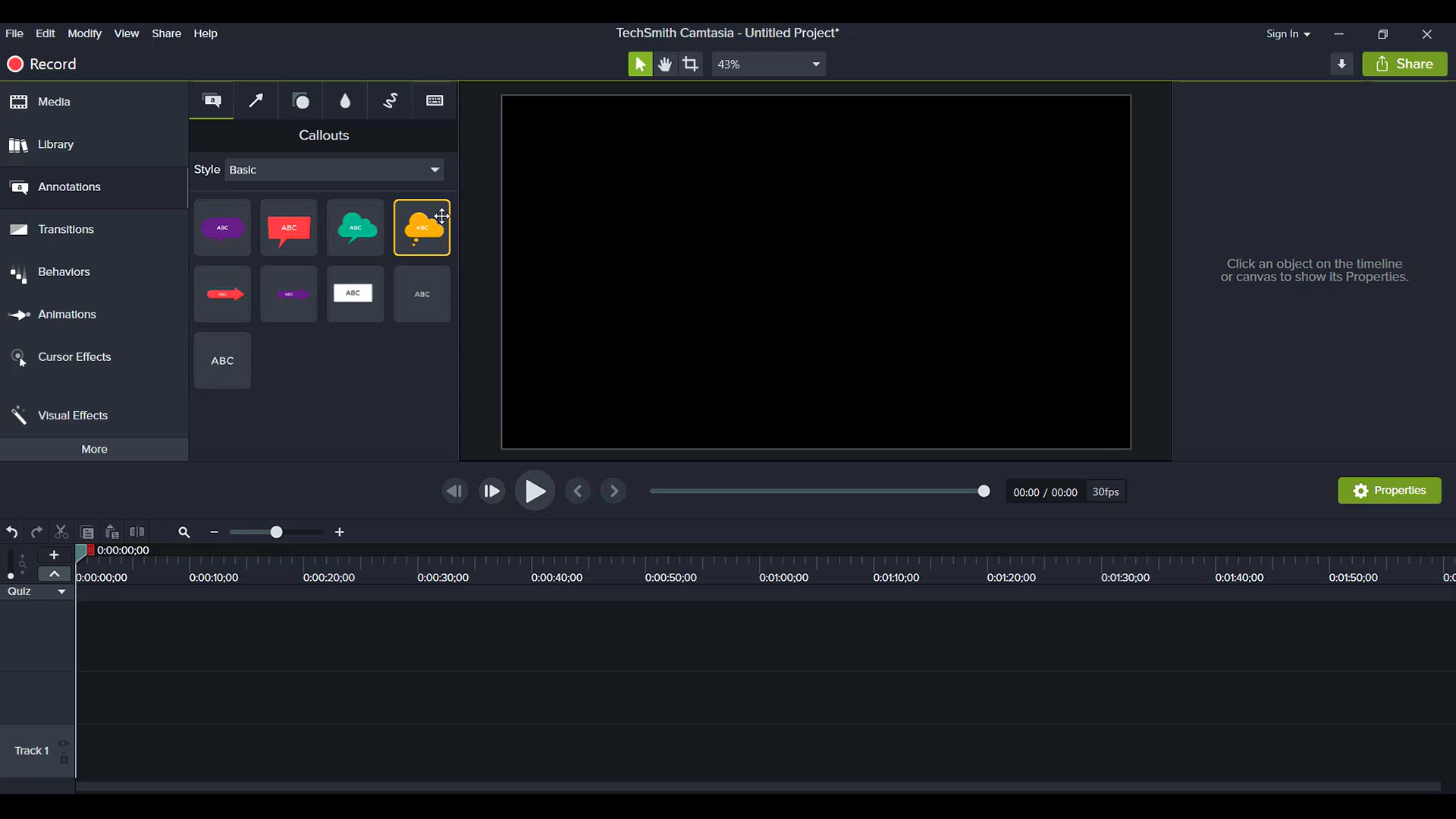
Task: Select the Blur callout category
Action: [346, 101]
